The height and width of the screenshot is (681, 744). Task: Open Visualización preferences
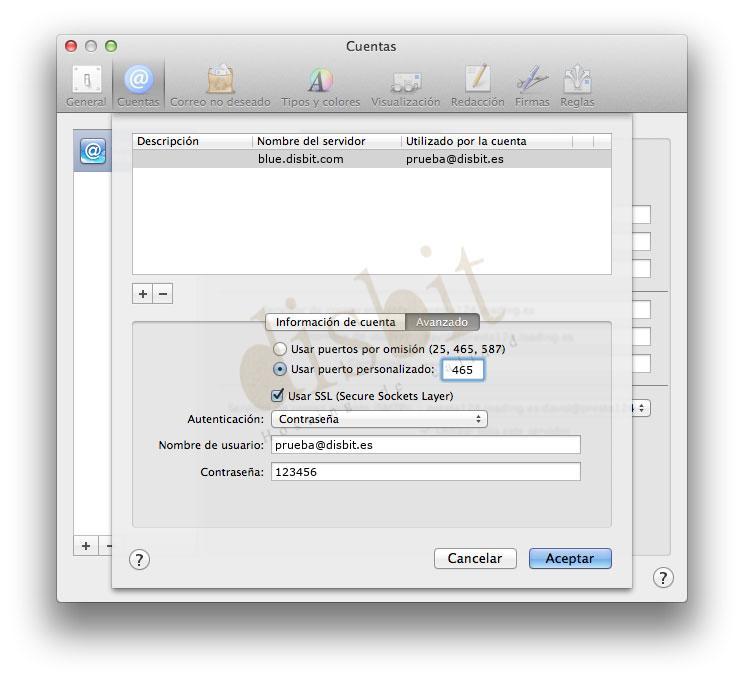click(x=405, y=85)
